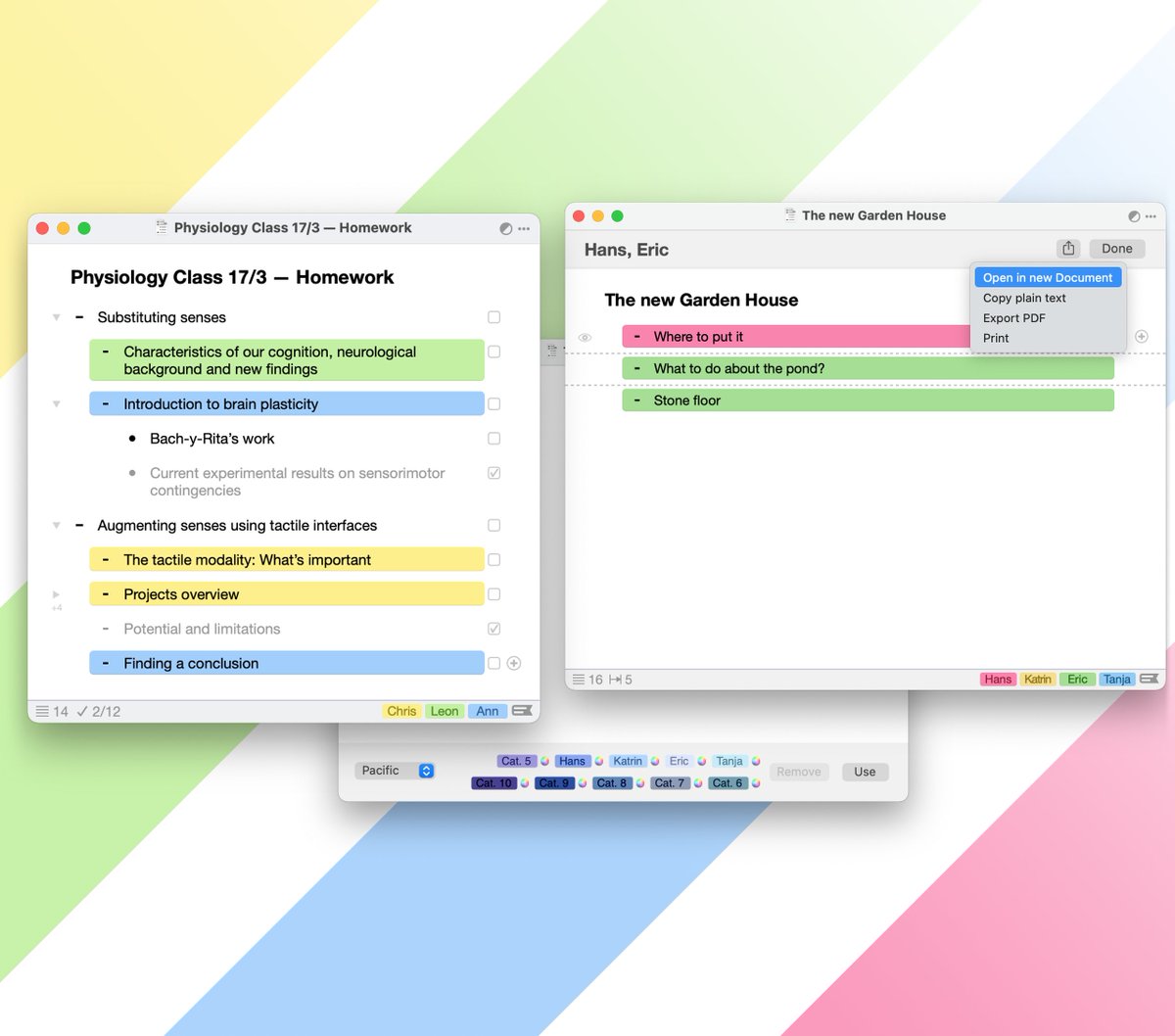This screenshot has width=1175, height=1036.
Task: Filter by Chris tag
Action: click(x=401, y=711)
